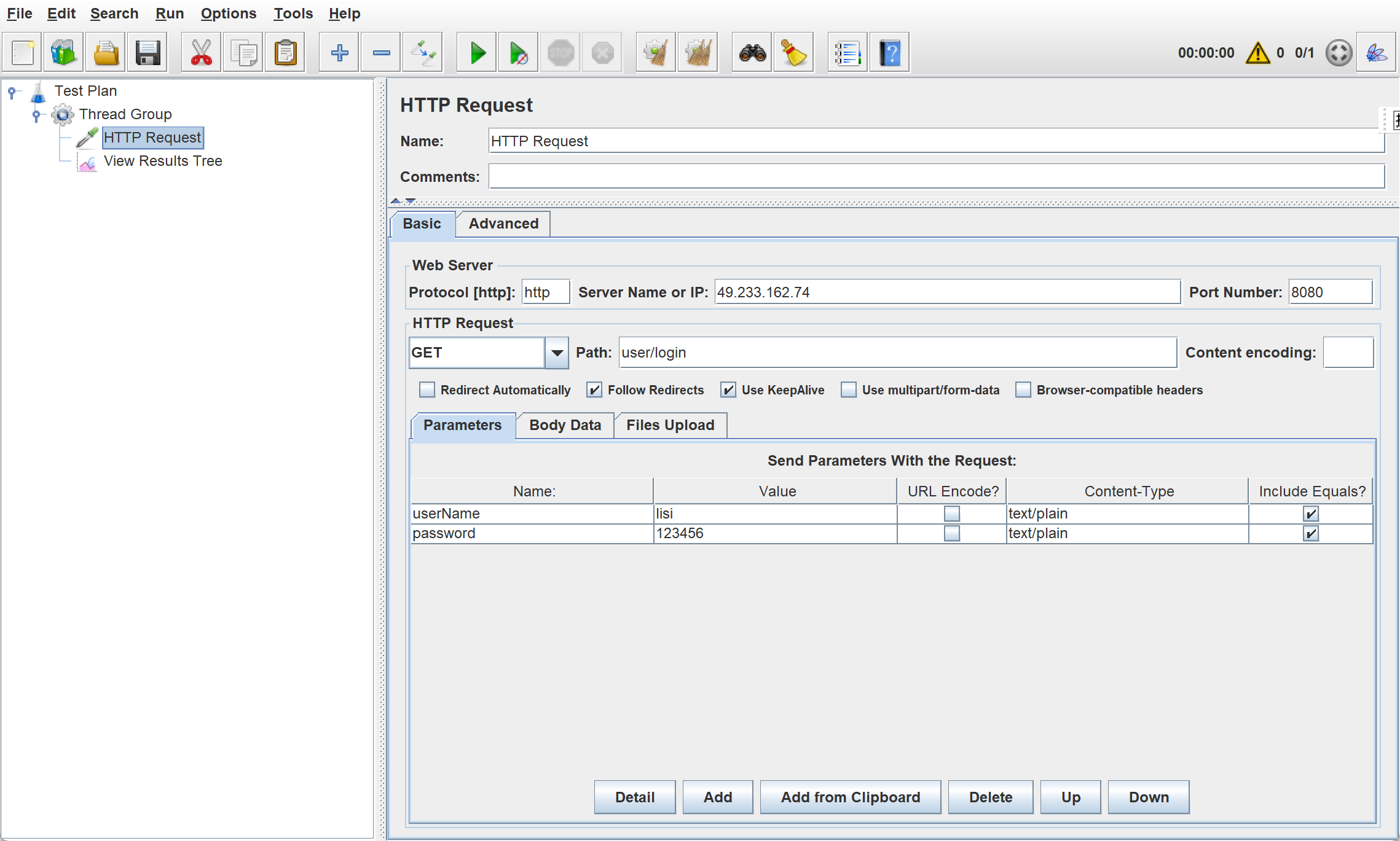
Task: Click the Delete parameter button
Action: click(x=990, y=797)
